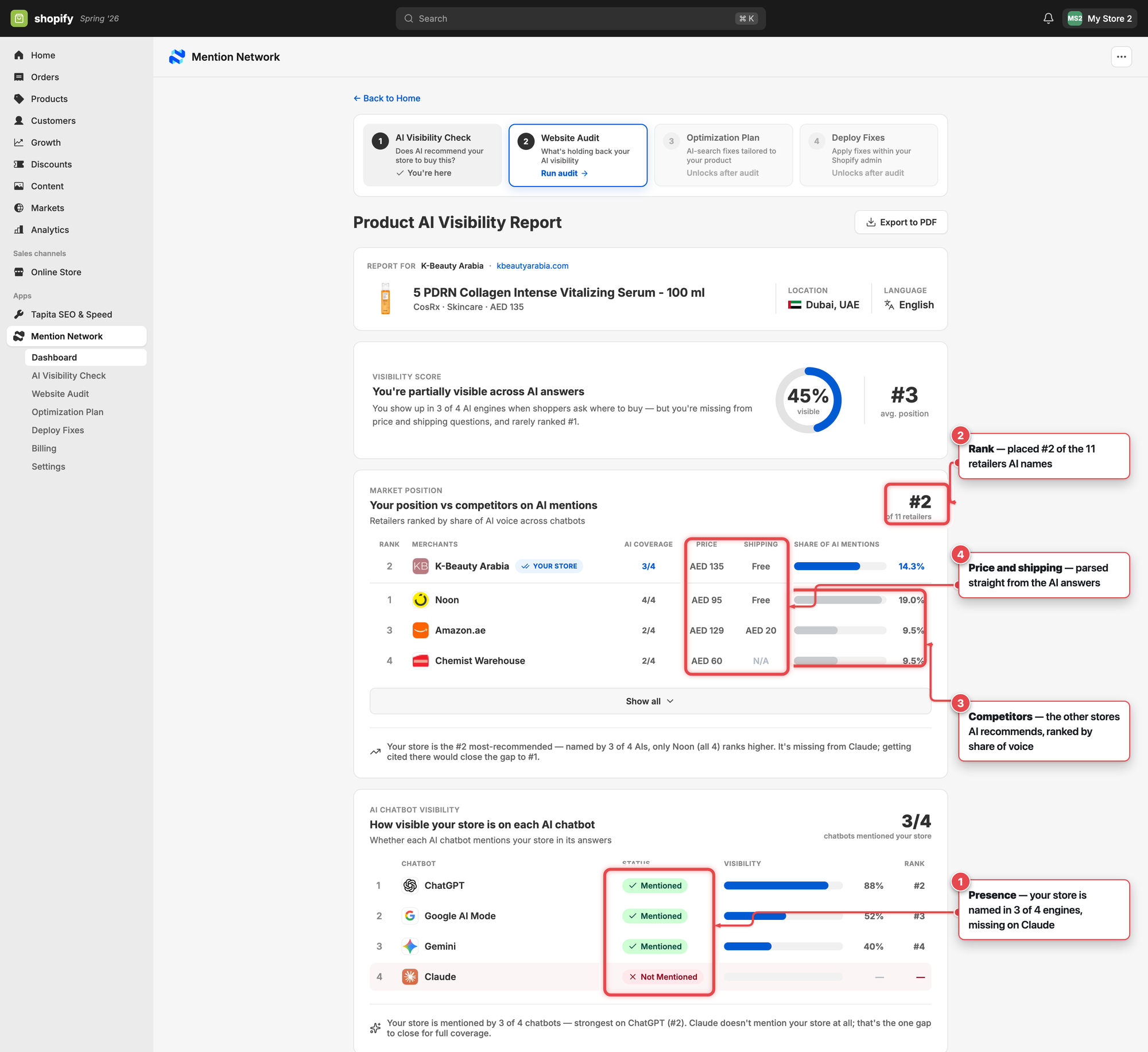Click the #3 avg. position value
This screenshot has height=1052, width=1148.
(x=904, y=395)
